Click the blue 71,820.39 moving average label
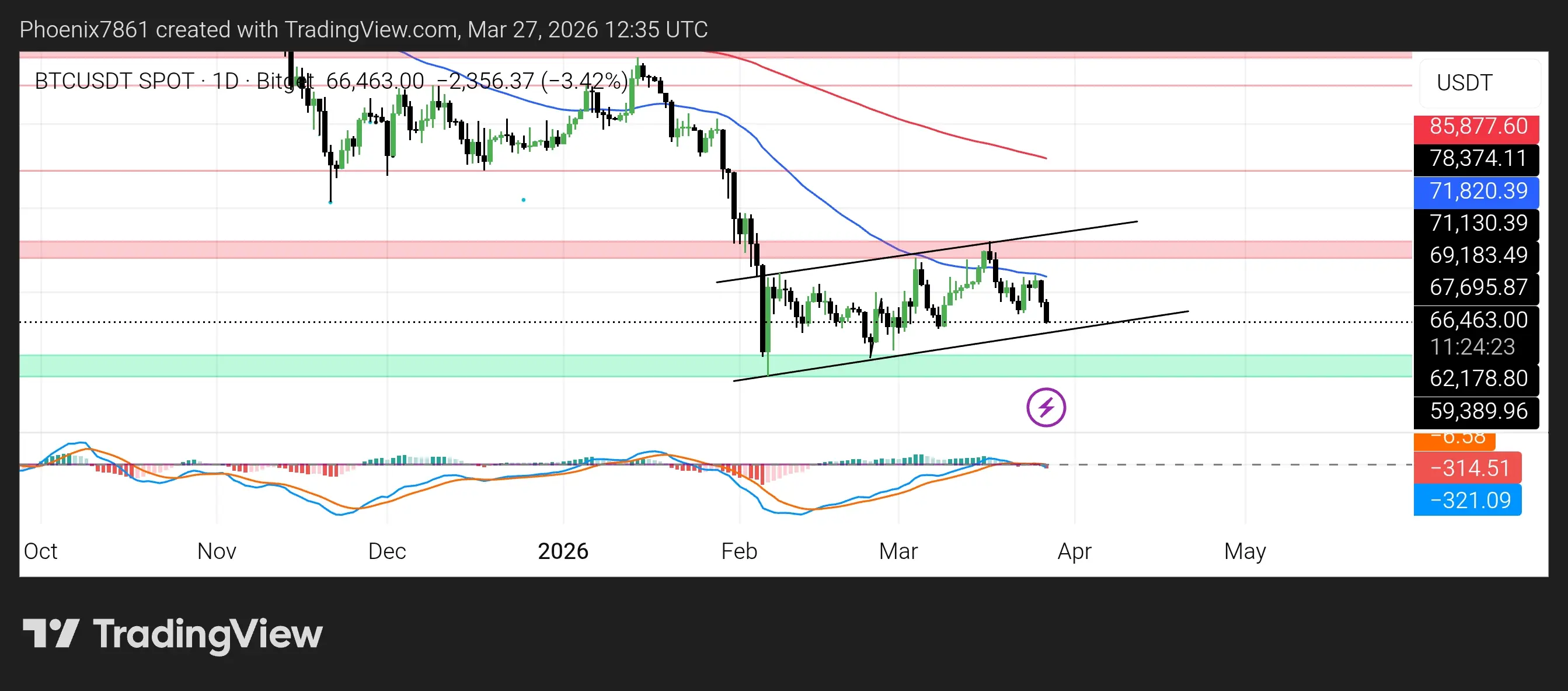 [x=1478, y=191]
